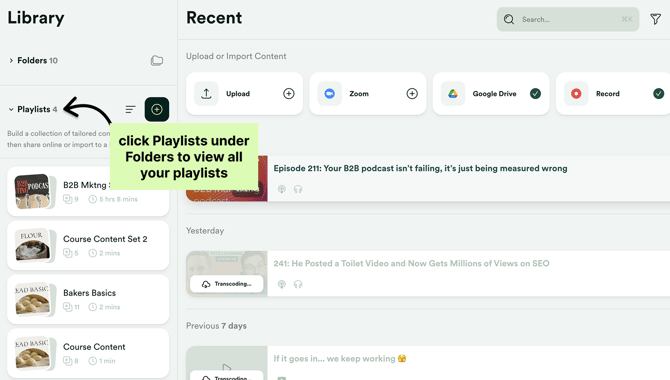This screenshot has height=380, width=670.
Task: Click the Course Content playlist thumbnail
Action: (33, 353)
